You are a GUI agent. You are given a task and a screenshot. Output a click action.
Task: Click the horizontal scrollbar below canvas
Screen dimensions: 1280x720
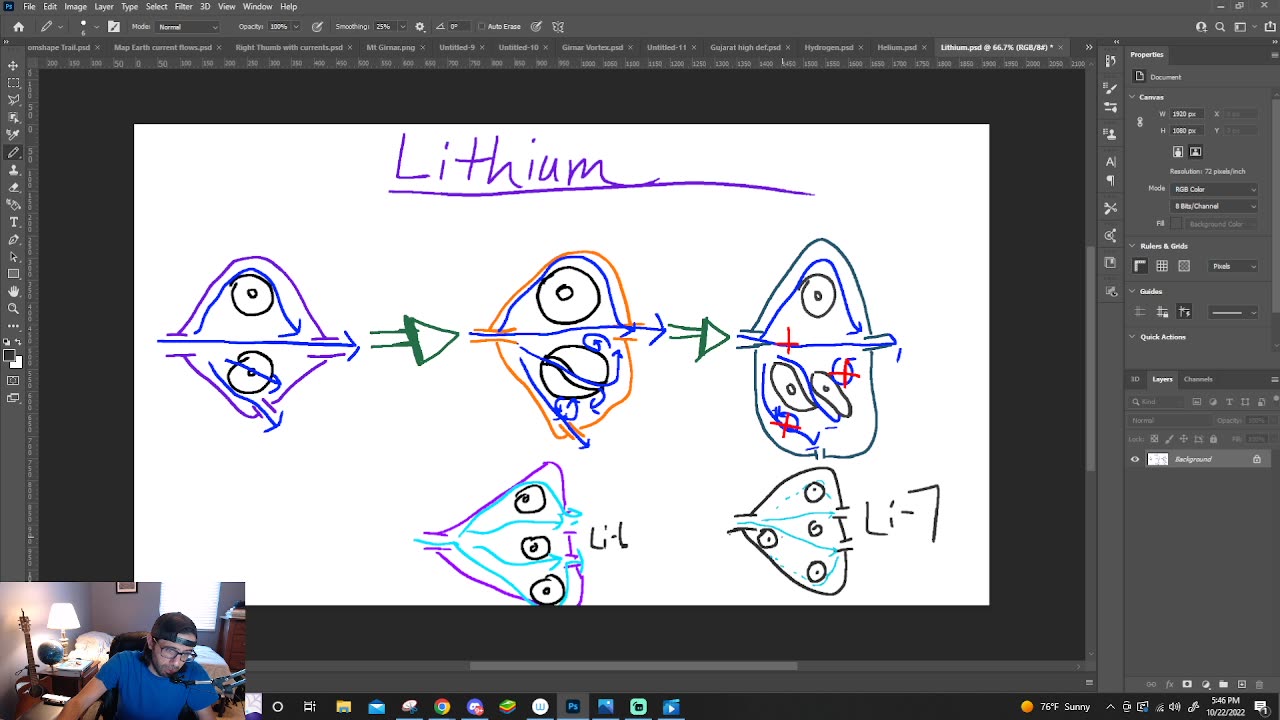coord(633,666)
